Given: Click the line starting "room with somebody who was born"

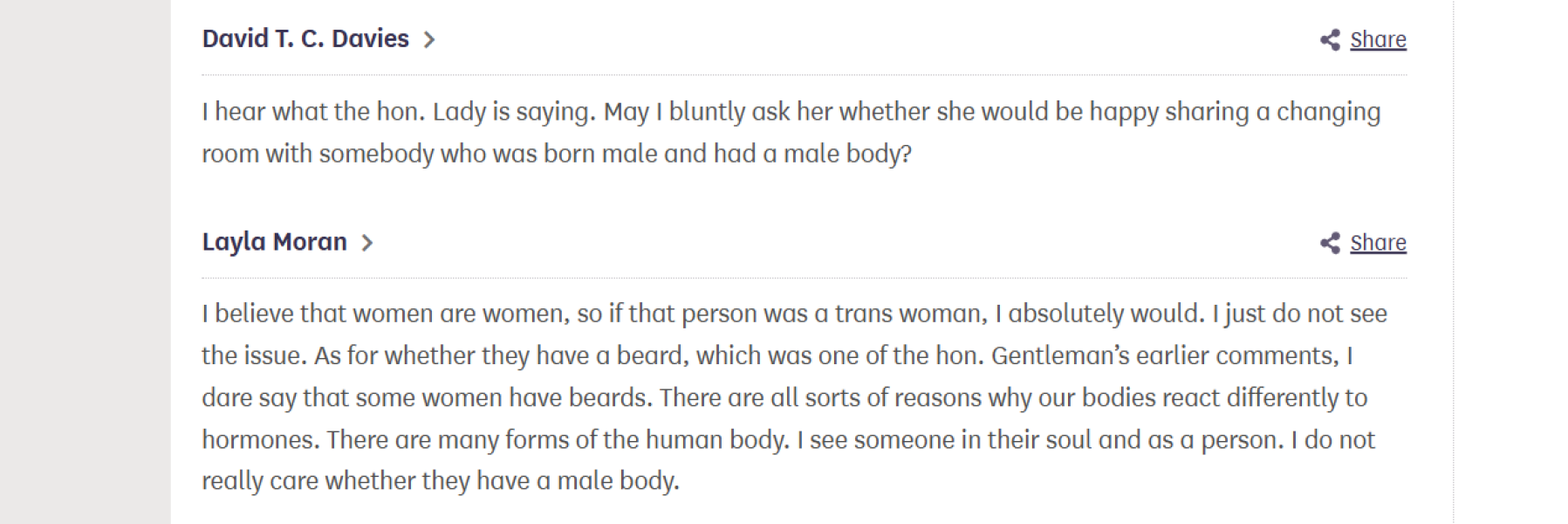Looking at the screenshot, I should tap(557, 154).
